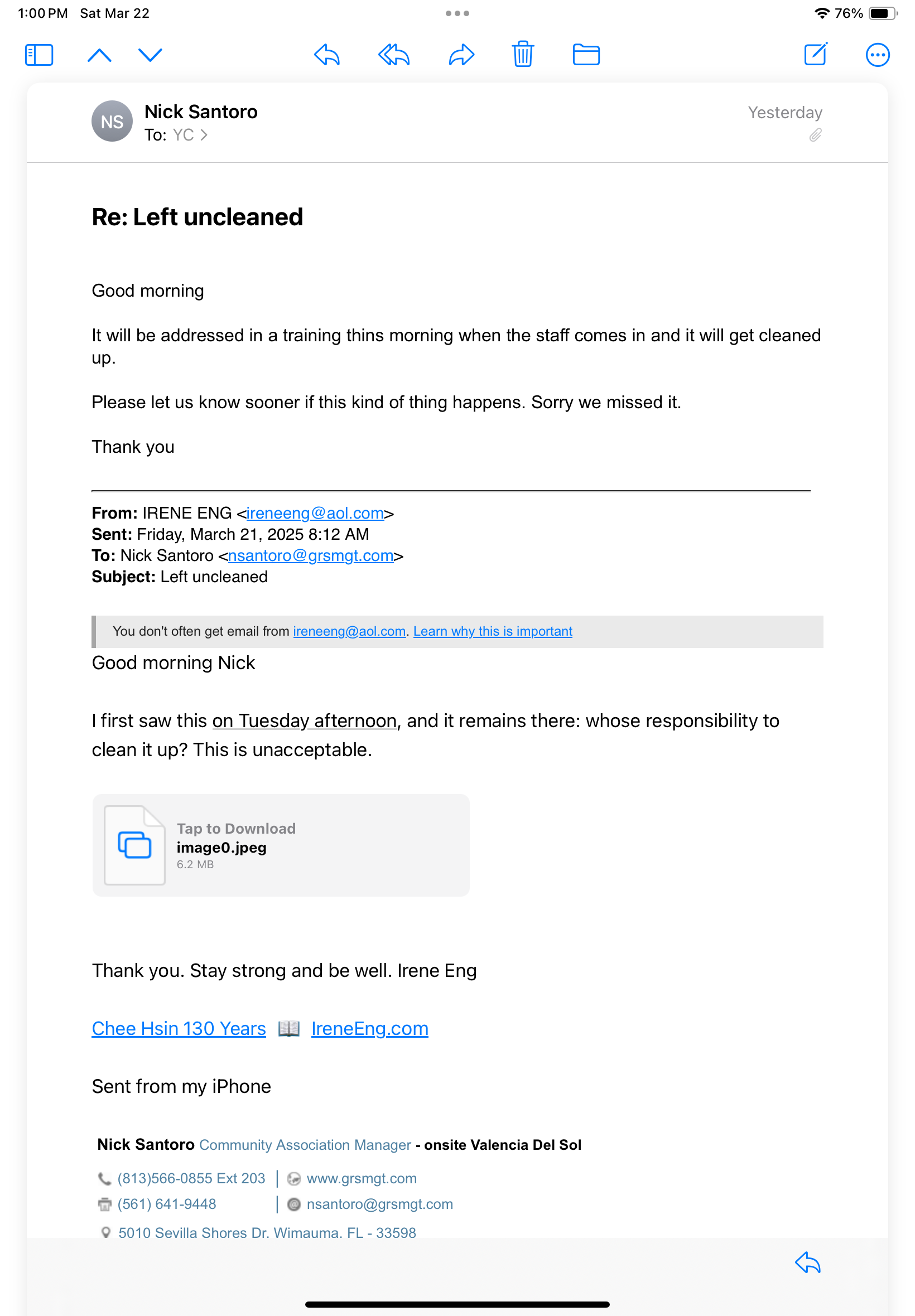Open the three-dot multitasking menu at top

tap(457, 13)
